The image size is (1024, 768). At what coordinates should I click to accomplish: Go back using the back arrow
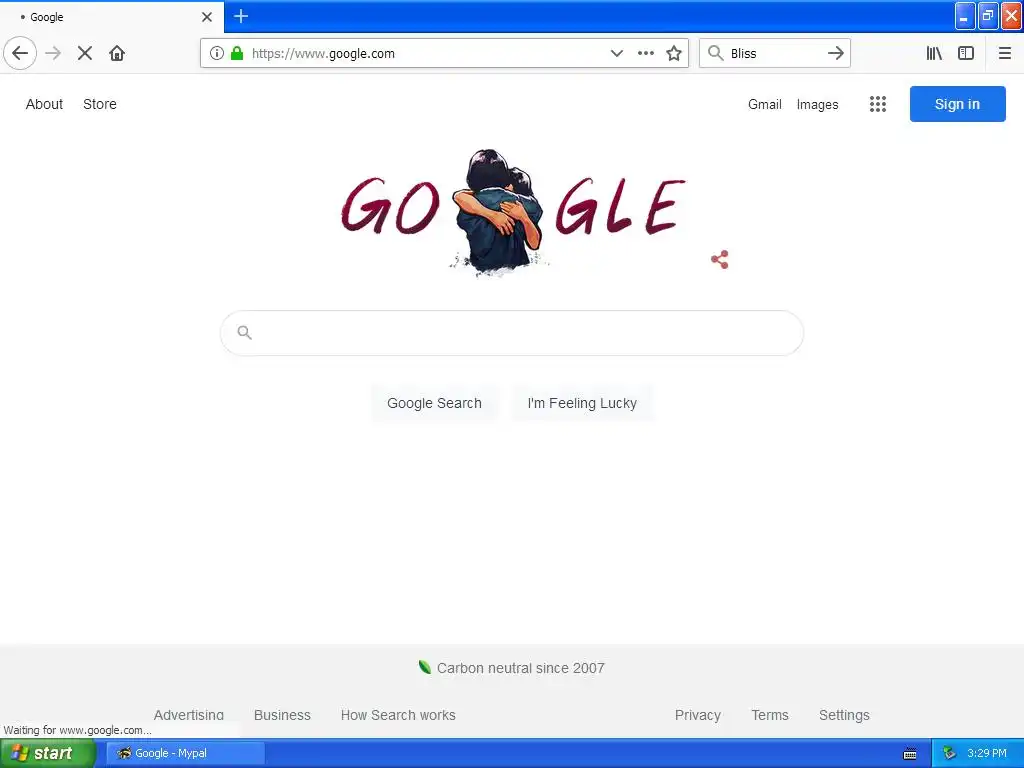coord(20,53)
